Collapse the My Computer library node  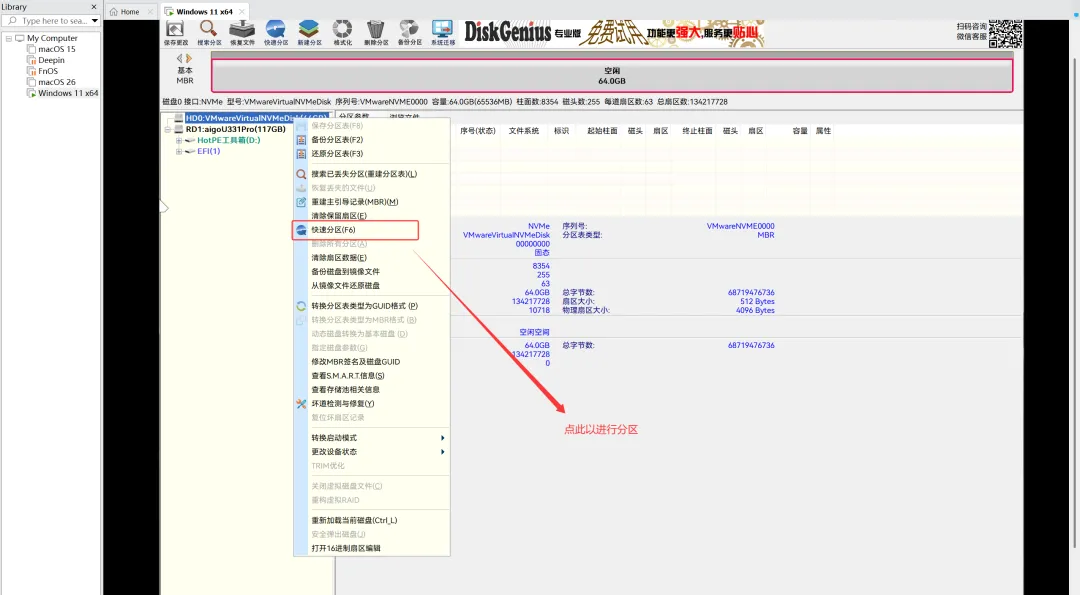pyautogui.click(x=8, y=39)
